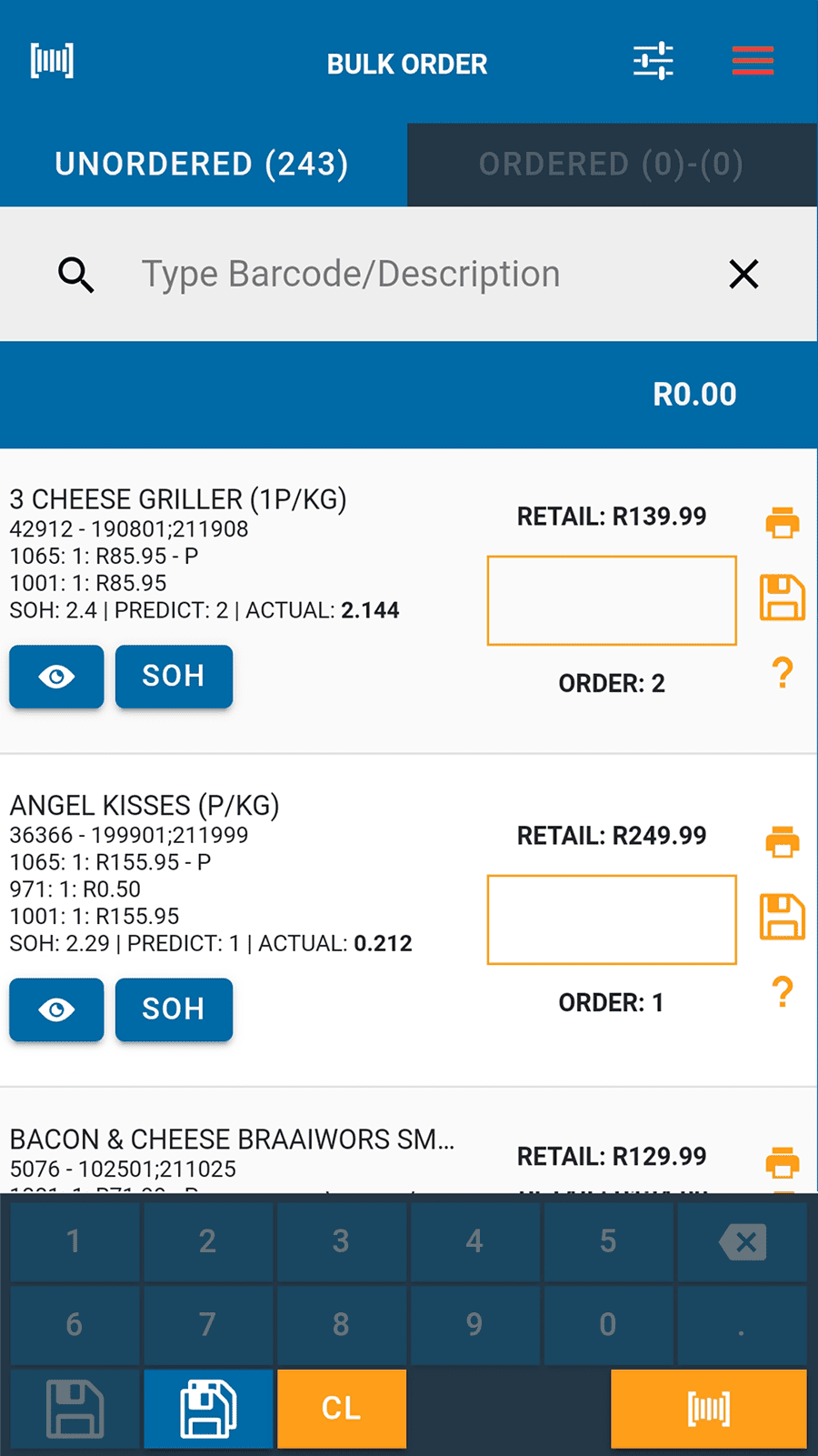Open the red hamburger menu
Image resolution: width=818 pixels, height=1456 pixels.
pyautogui.click(x=753, y=61)
